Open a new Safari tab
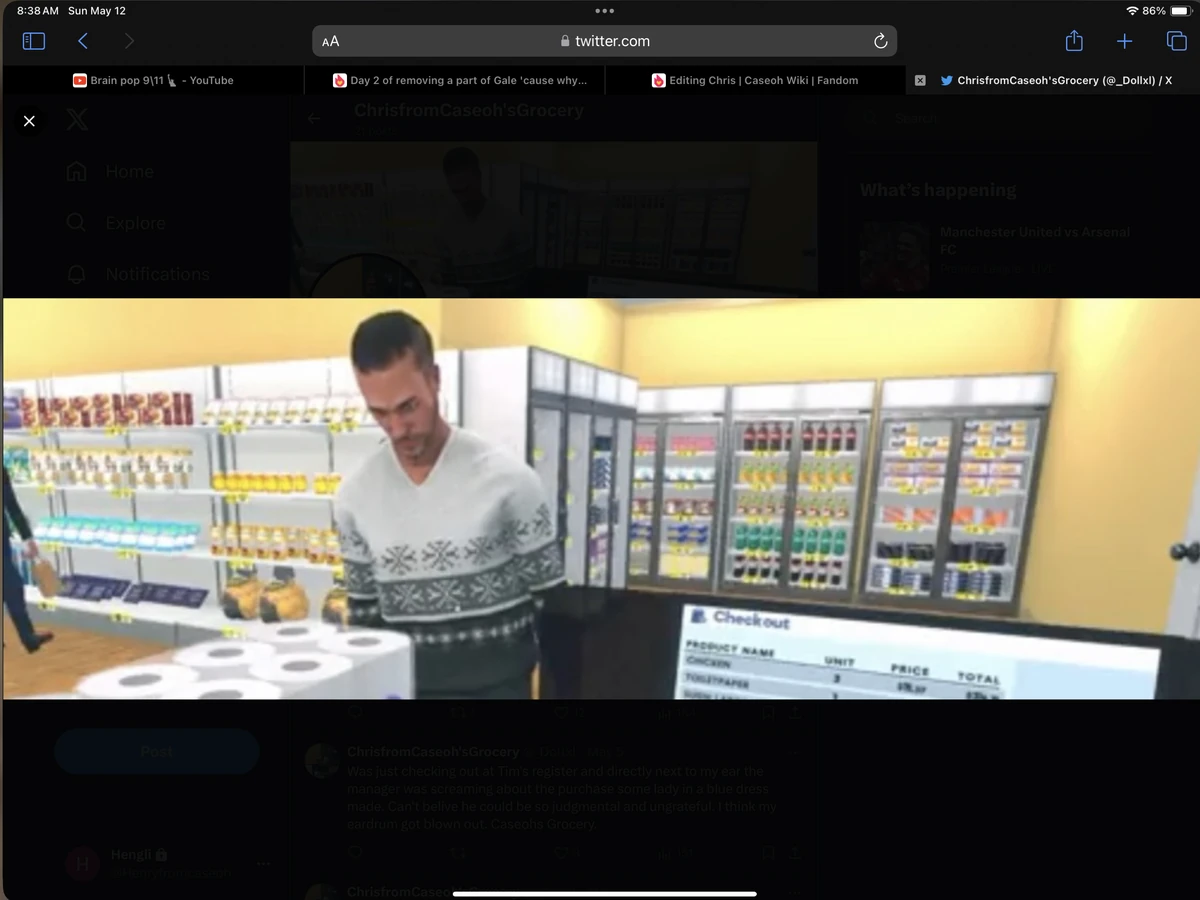This screenshot has width=1200, height=900. coord(1124,41)
